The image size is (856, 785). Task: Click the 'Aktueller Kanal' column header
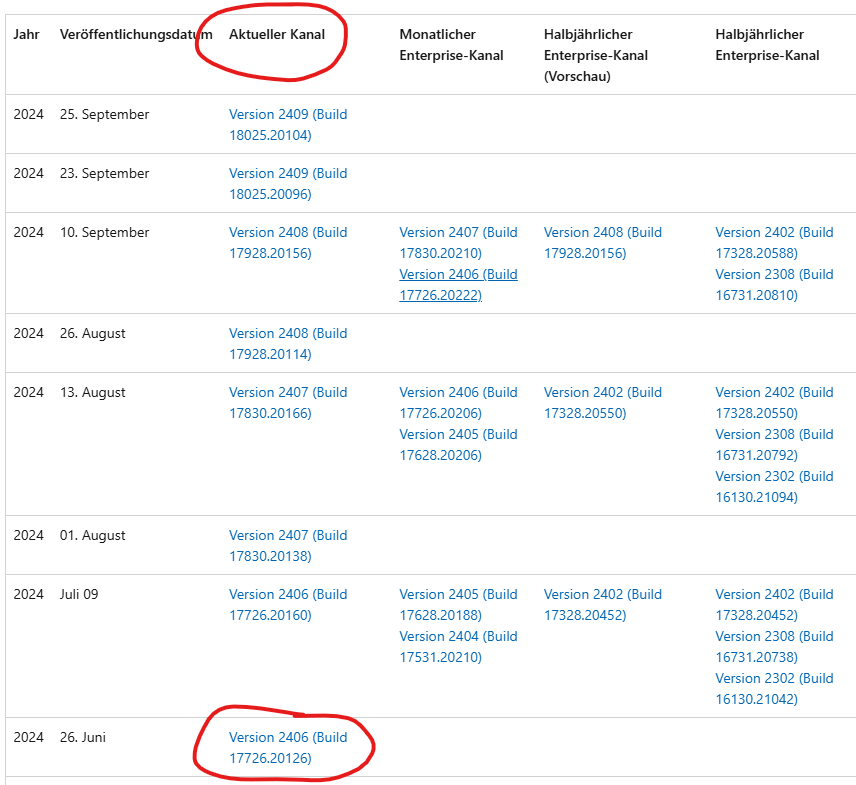point(277,34)
